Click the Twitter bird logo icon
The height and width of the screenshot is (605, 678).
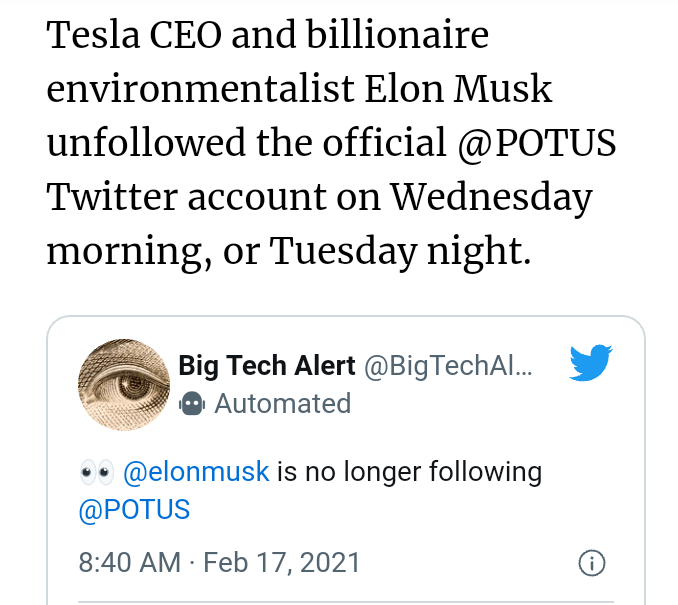(590, 364)
